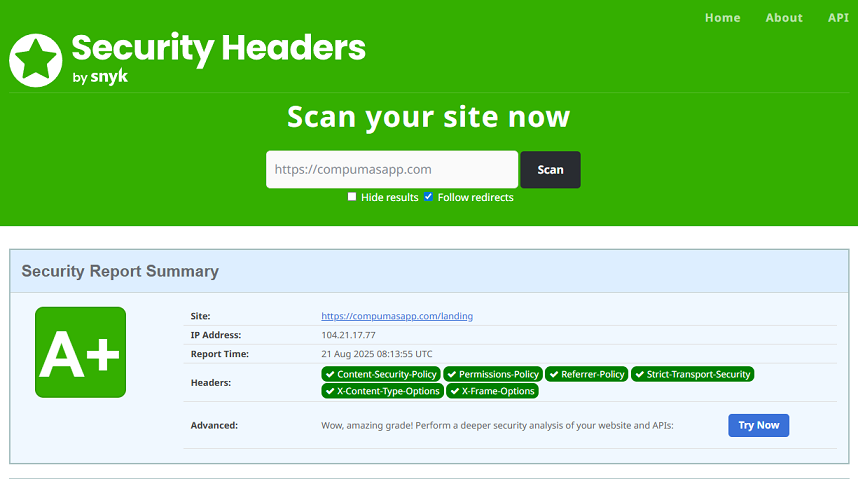This screenshot has height=479, width=858.
Task: Click the Security Report Summary heading
Action: (x=120, y=271)
